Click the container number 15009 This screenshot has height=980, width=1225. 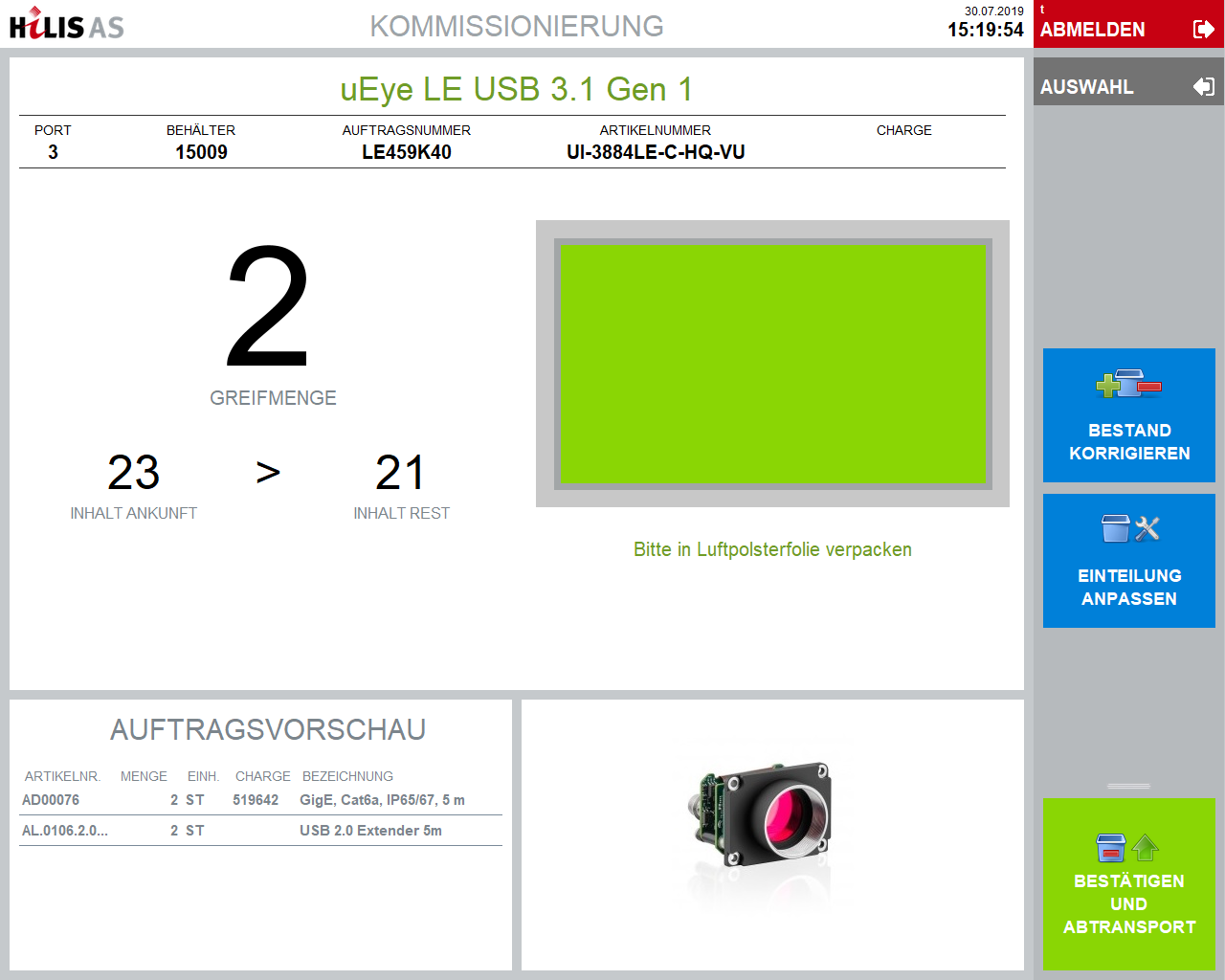pyautogui.click(x=201, y=152)
